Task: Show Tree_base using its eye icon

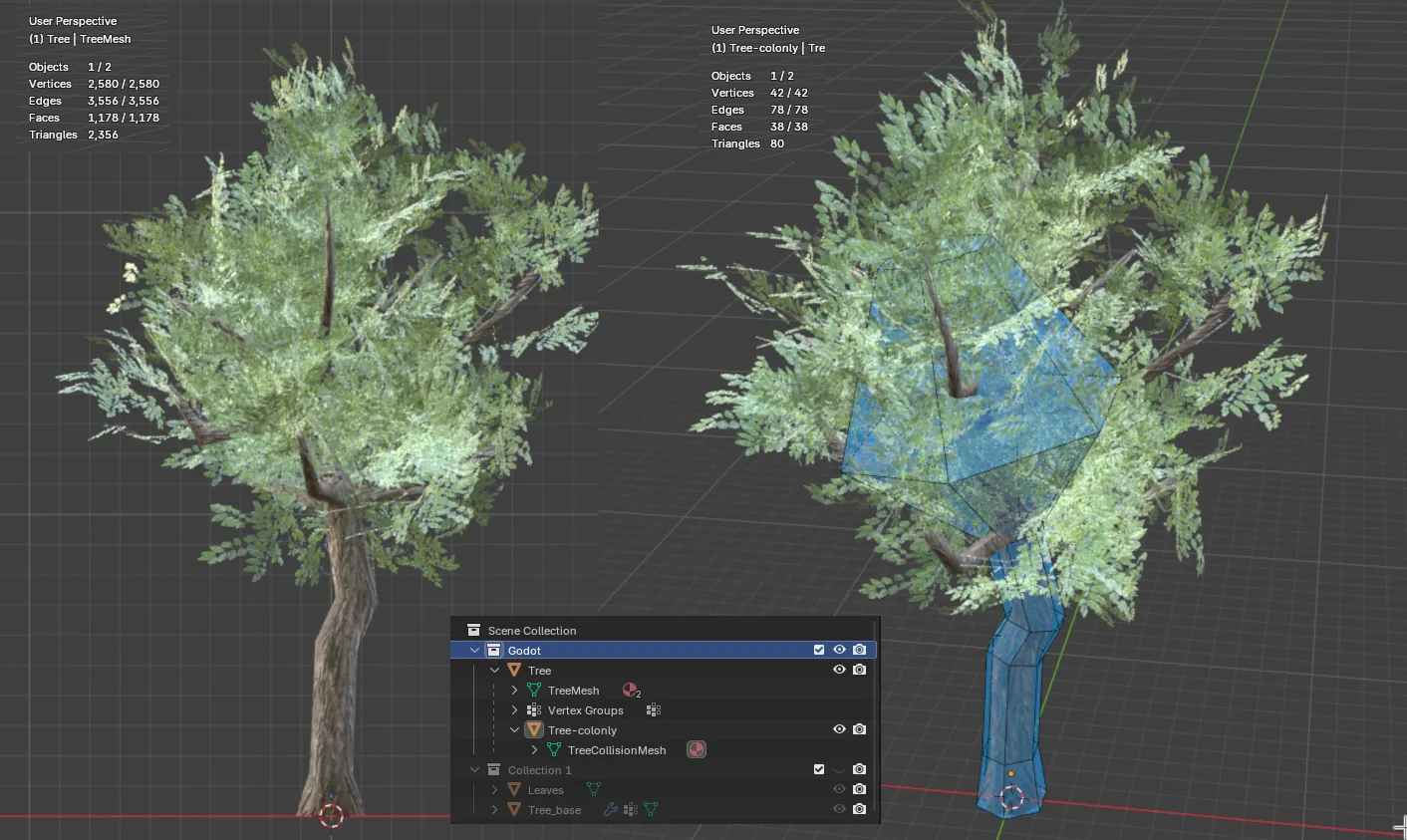Action: click(839, 809)
